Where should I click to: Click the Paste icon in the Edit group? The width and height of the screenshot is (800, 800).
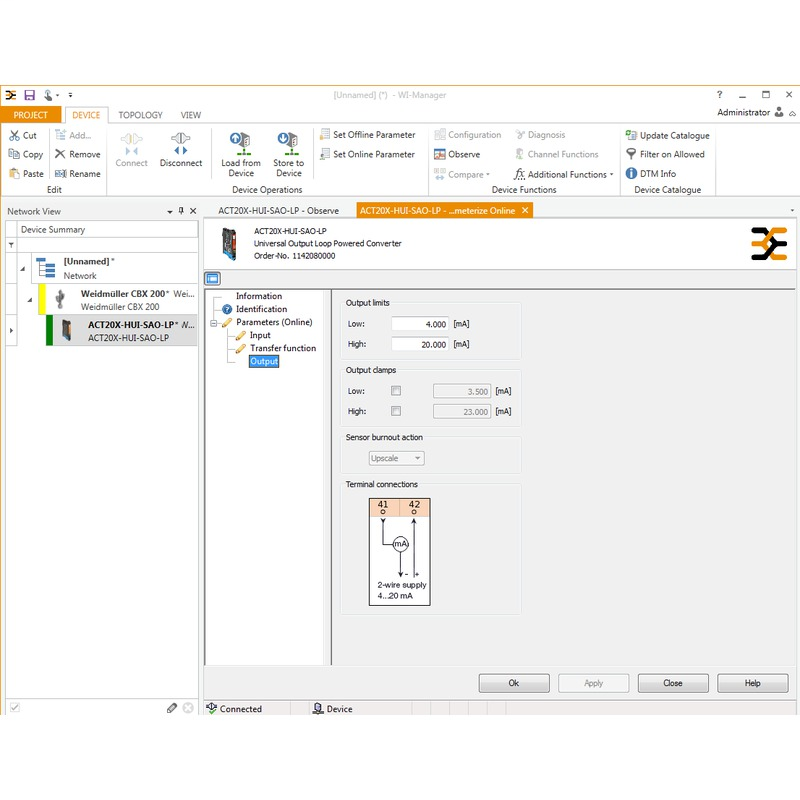(14, 173)
